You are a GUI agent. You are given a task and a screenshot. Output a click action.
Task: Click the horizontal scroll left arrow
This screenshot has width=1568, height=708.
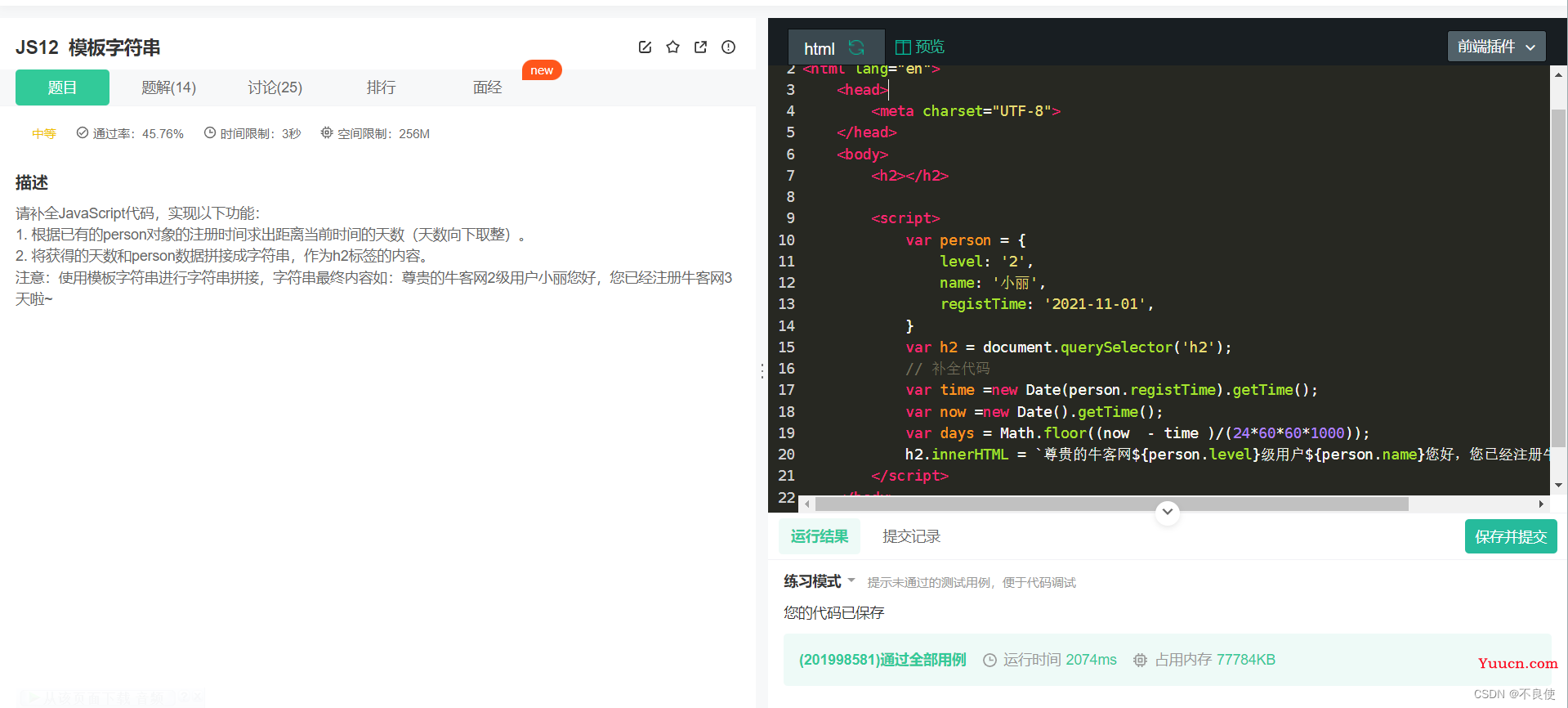point(807,504)
